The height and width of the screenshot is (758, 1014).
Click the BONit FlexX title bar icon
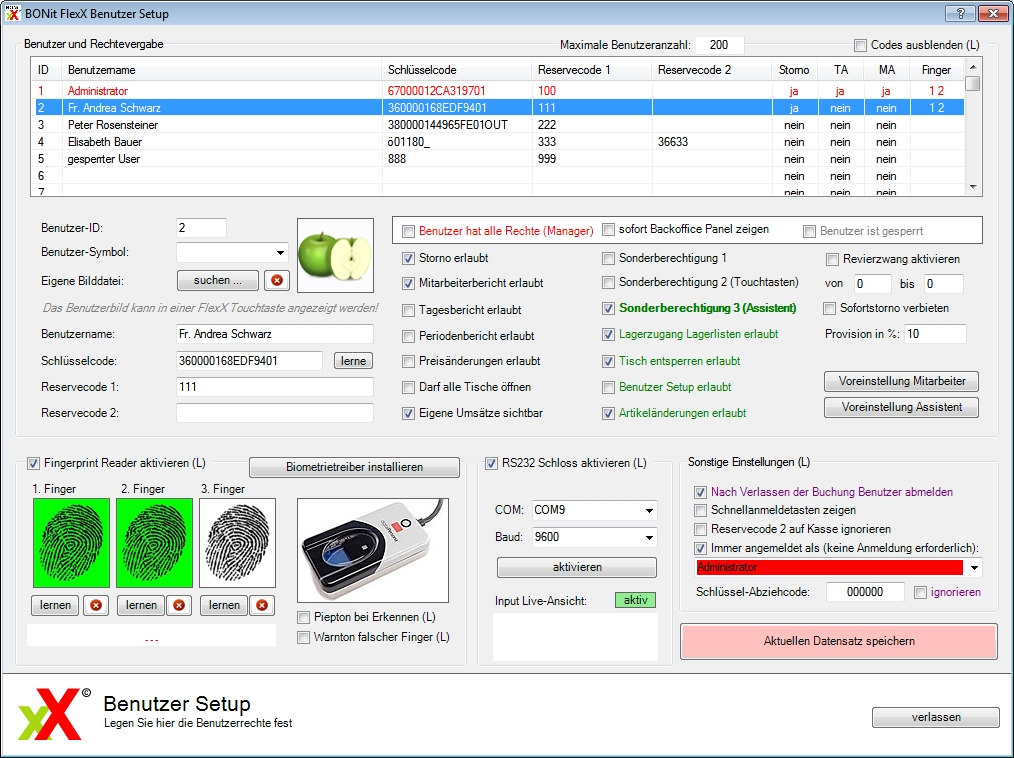pyautogui.click(x=12, y=13)
